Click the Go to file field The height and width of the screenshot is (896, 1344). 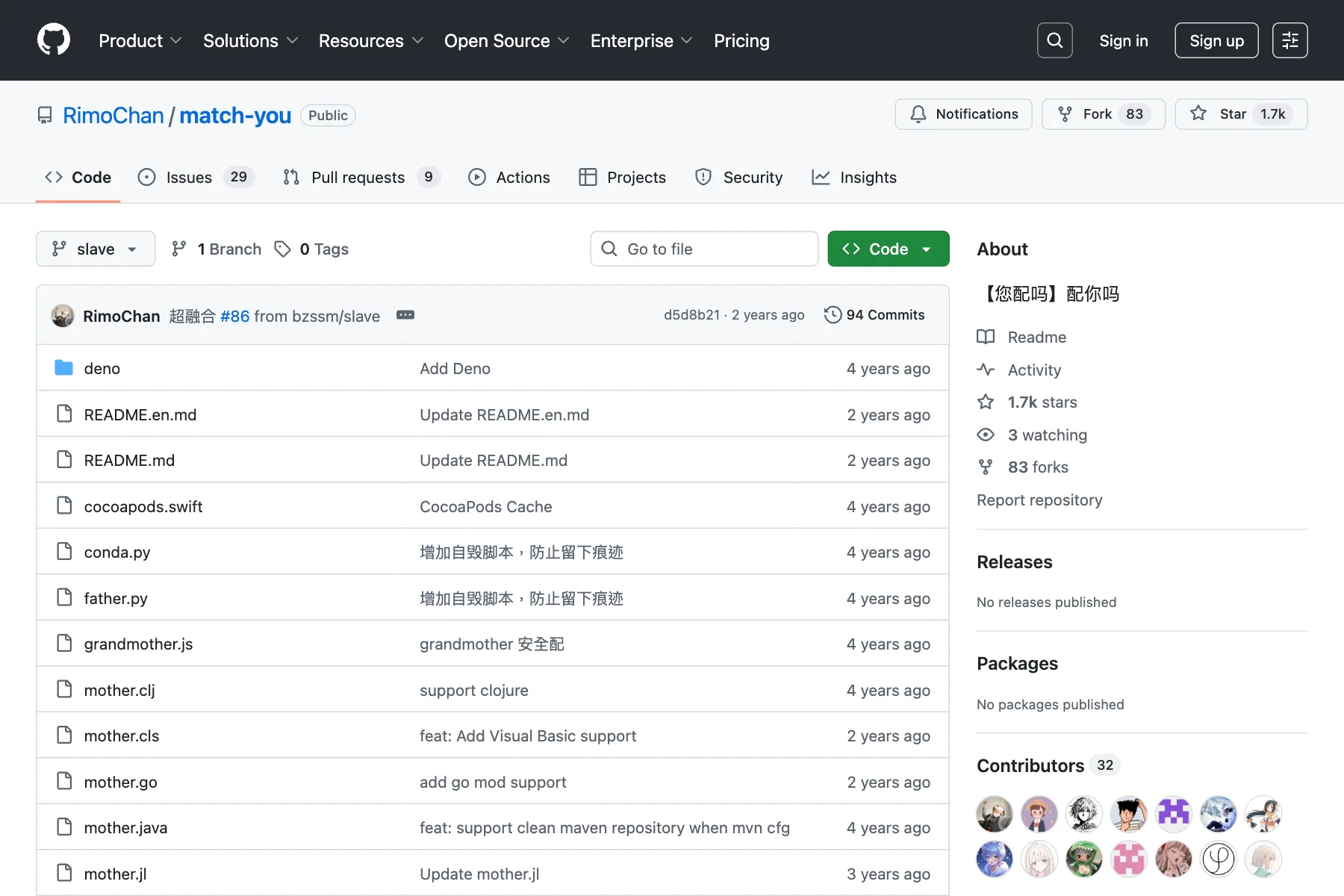click(704, 249)
